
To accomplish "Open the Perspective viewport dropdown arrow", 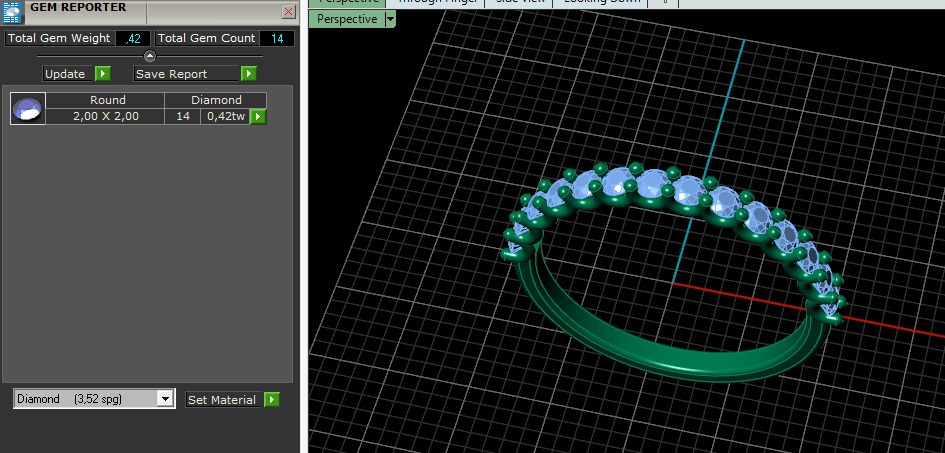I will pyautogui.click(x=391, y=19).
